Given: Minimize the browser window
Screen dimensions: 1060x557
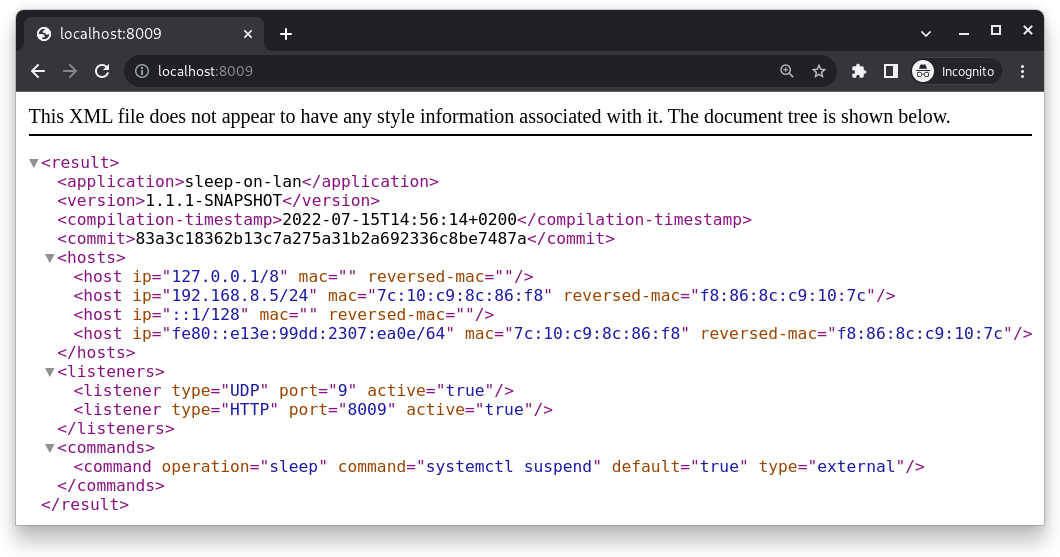Looking at the screenshot, I should [964, 31].
